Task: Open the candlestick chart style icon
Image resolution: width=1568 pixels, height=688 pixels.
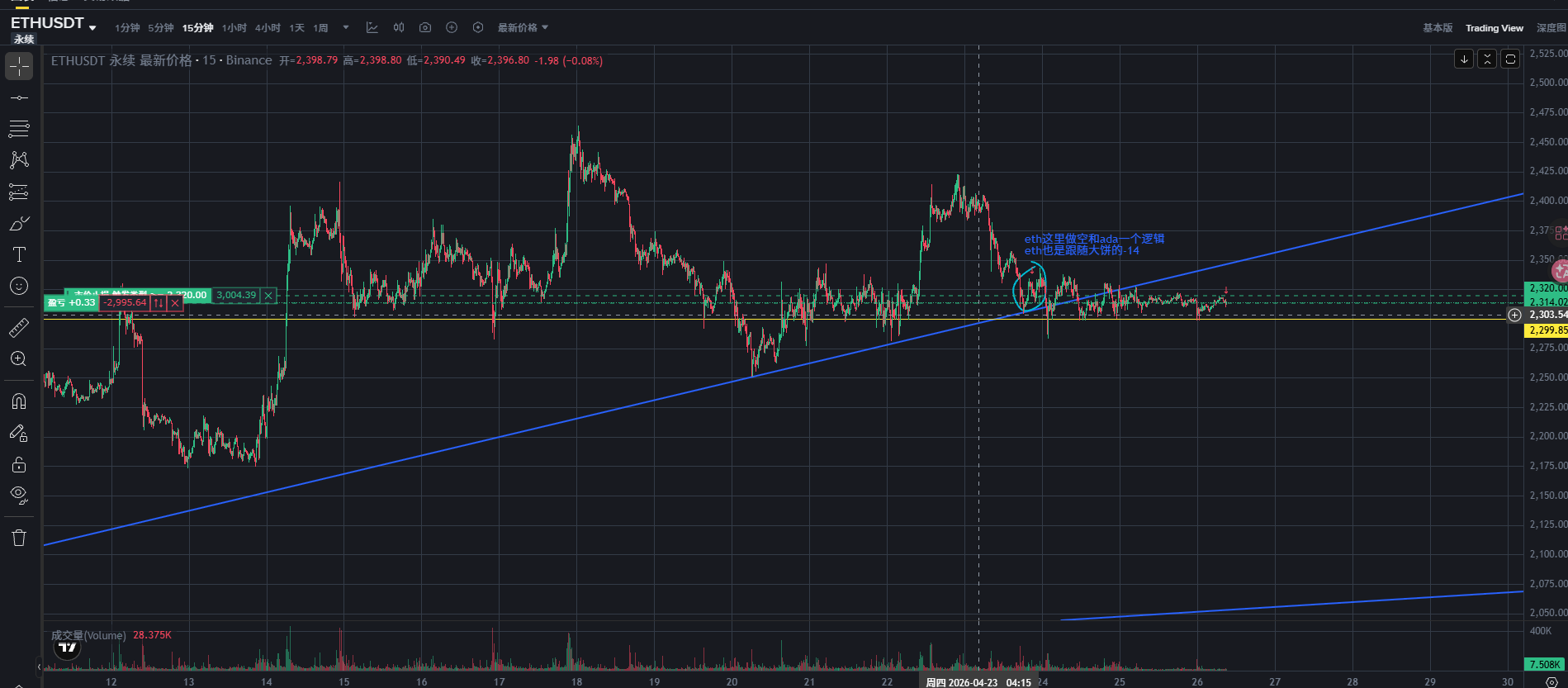Action: click(x=399, y=28)
